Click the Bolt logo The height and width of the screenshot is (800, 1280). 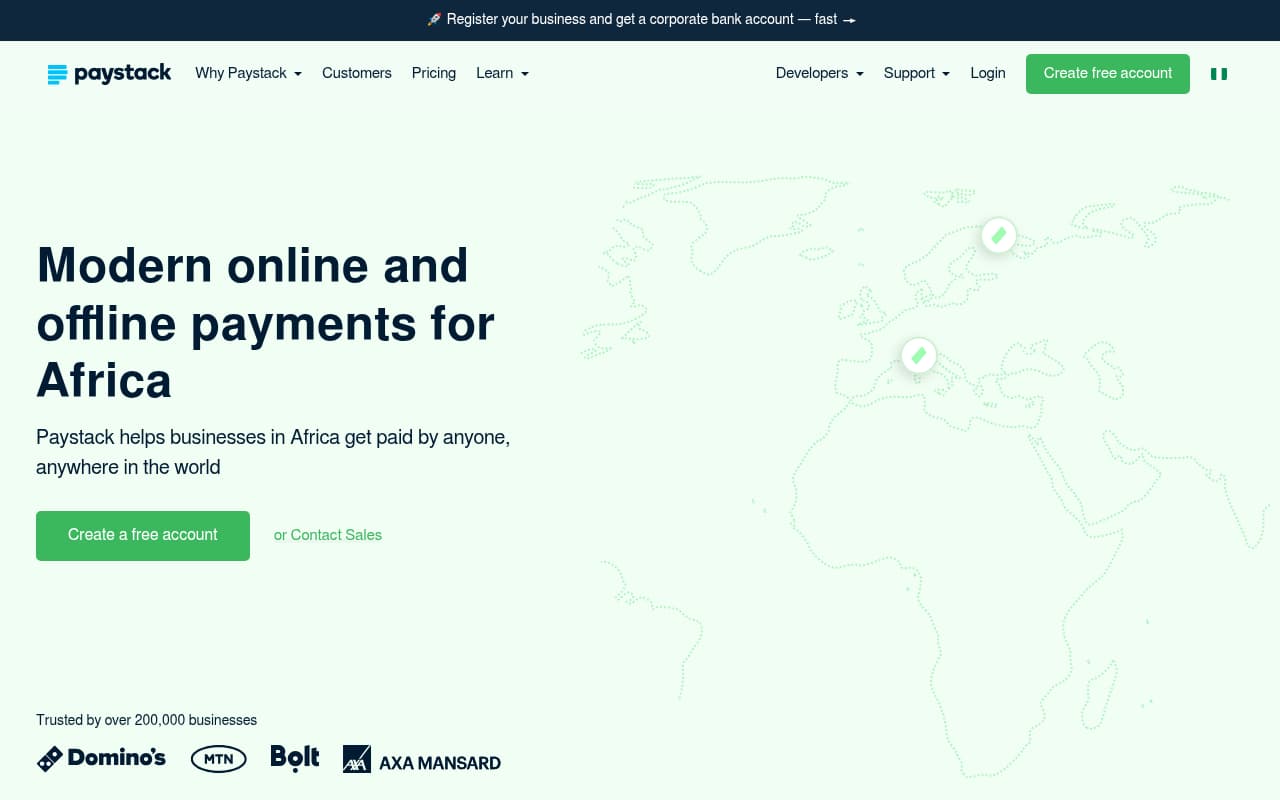(295, 758)
